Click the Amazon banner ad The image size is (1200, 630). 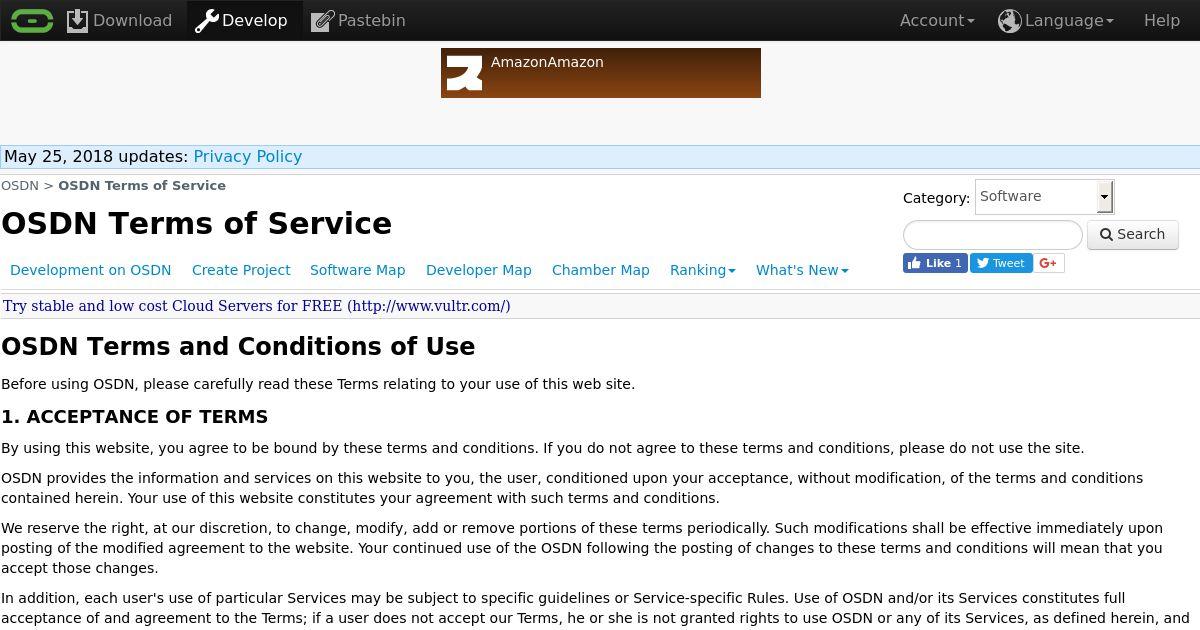(x=601, y=73)
